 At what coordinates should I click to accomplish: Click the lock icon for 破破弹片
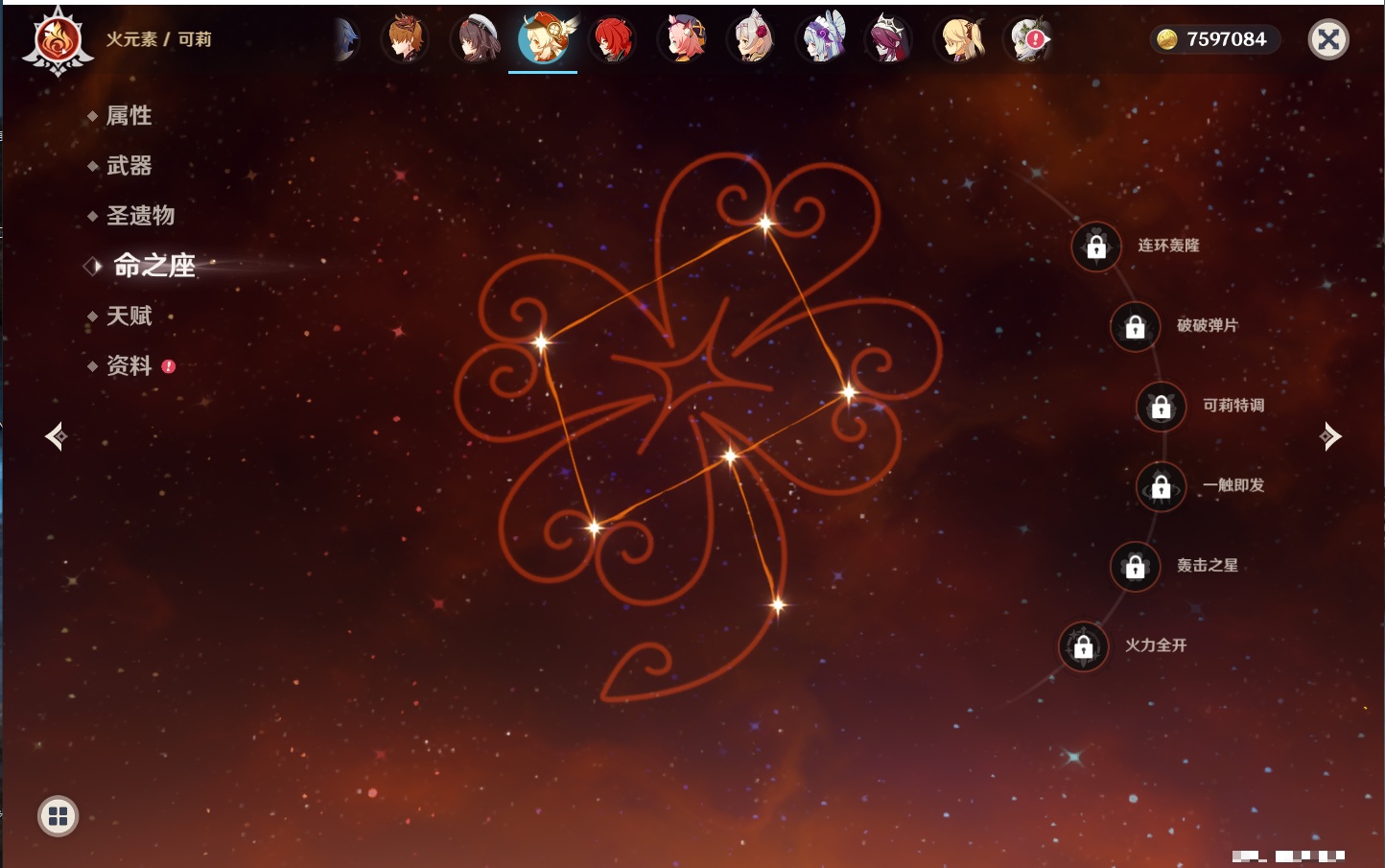[1135, 327]
